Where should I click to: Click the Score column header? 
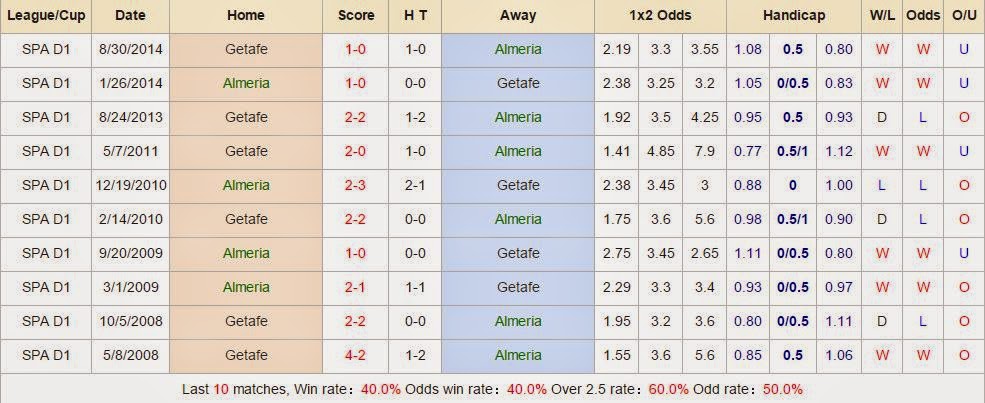tap(355, 16)
